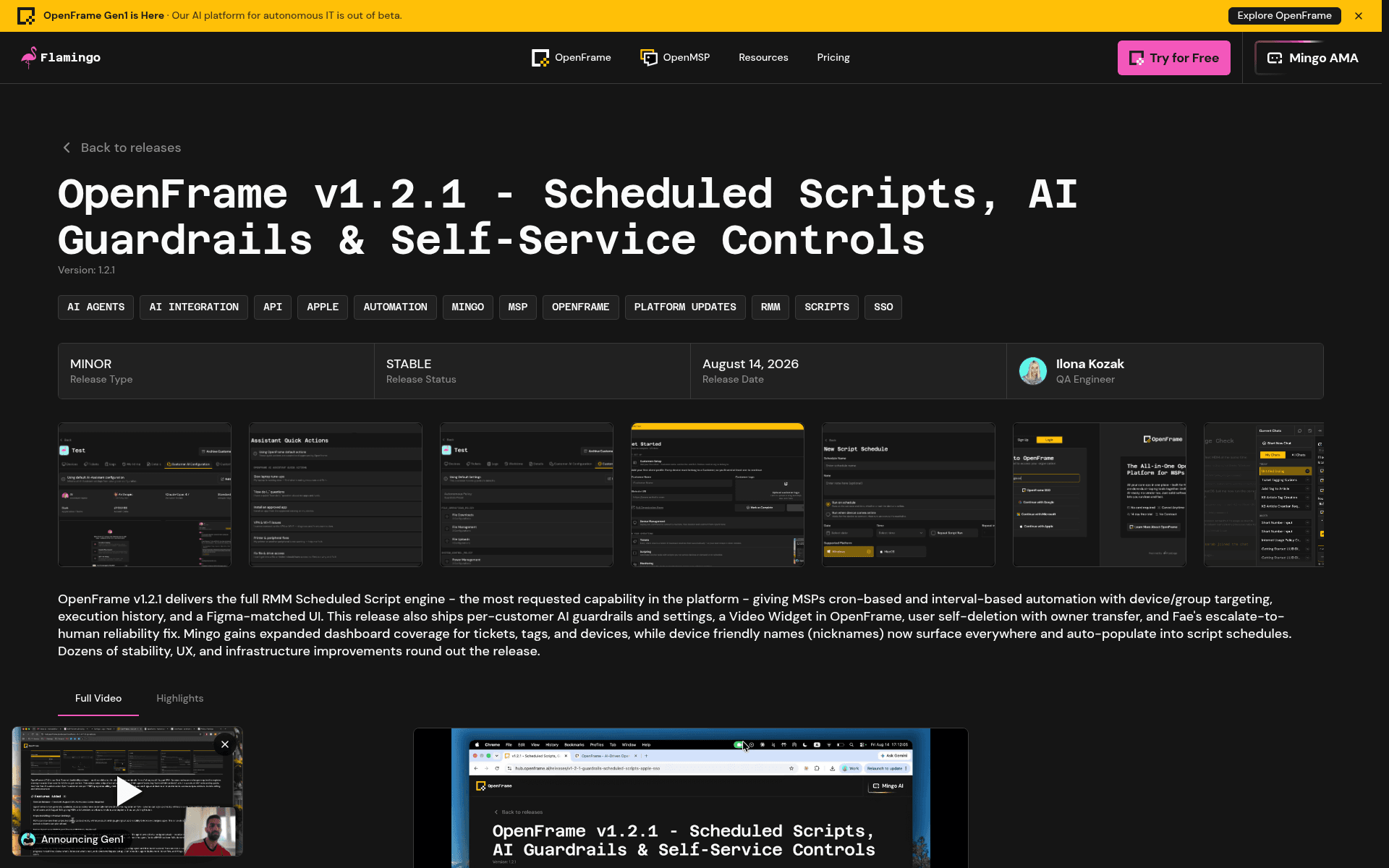Select the PLATFORM UPDATES tag
The width and height of the screenshot is (1389, 868).
pyautogui.click(x=685, y=307)
